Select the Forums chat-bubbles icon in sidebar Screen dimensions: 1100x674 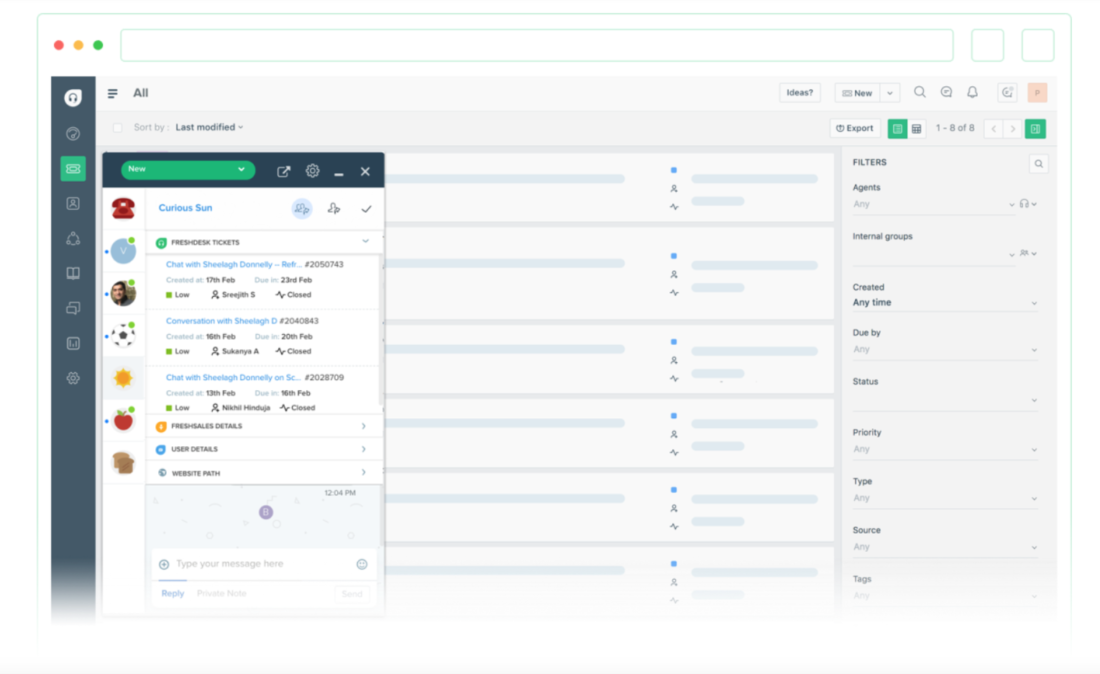point(72,307)
